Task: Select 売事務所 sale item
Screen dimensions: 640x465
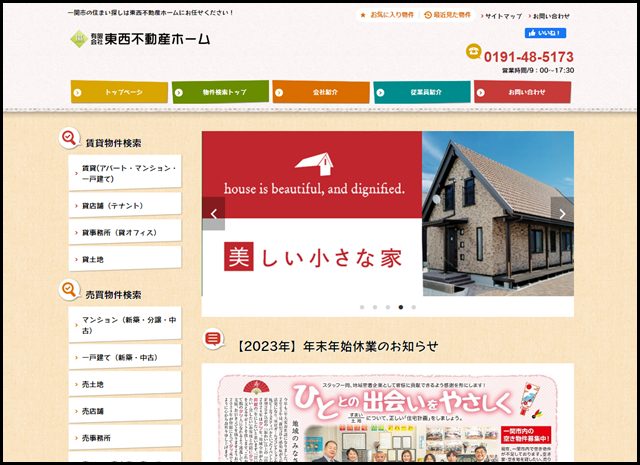Action: click(x=125, y=438)
